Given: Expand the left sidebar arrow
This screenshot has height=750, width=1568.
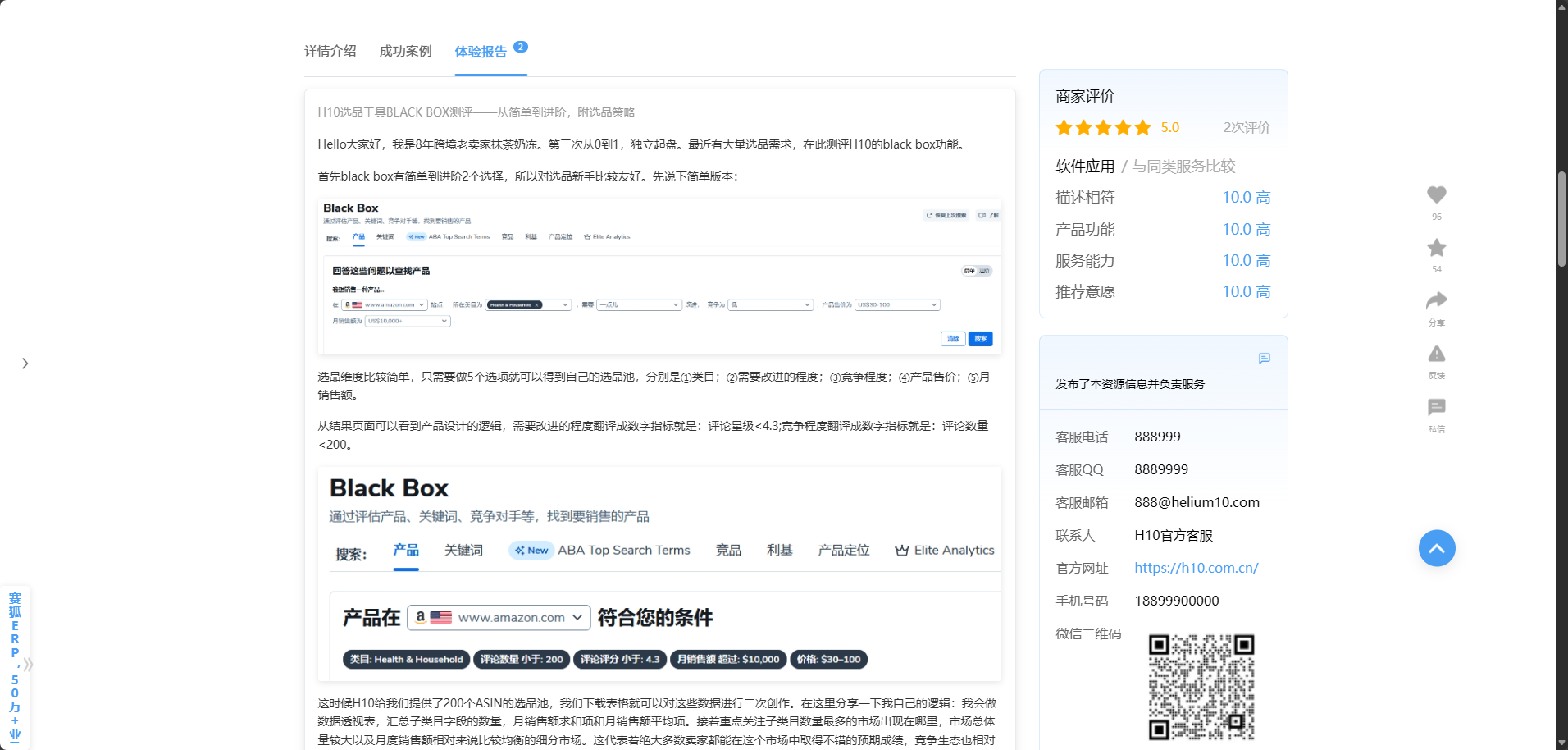Looking at the screenshot, I should tap(25, 364).
